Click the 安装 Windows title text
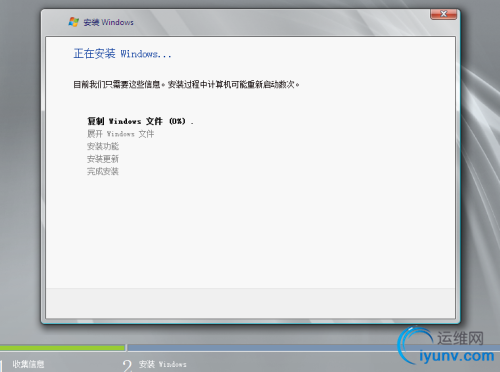This screenshot has height=372, width=500. (x=108, y=22)
